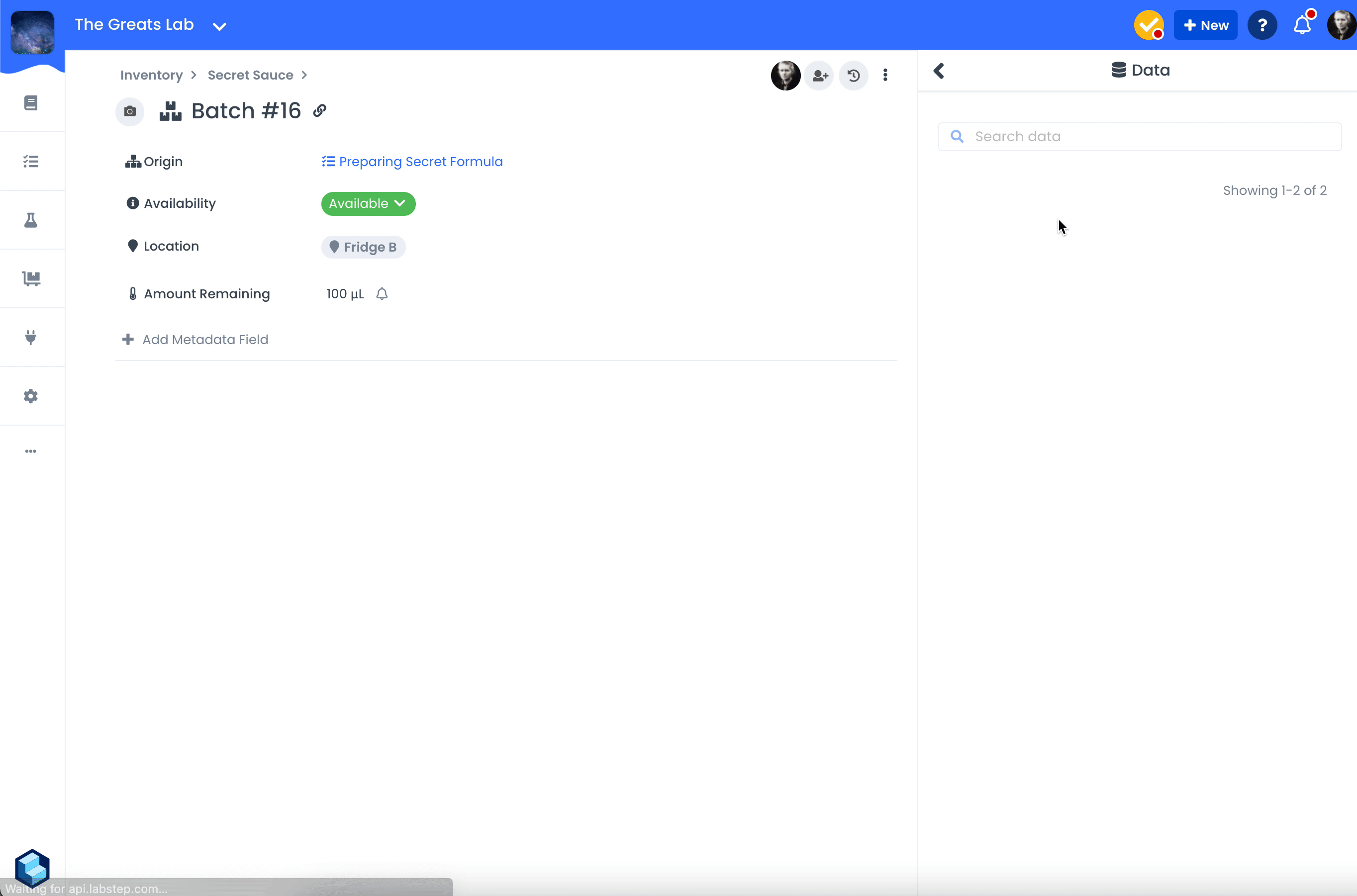Viewport: 1357px width, 896px height.
Task: Open the devices plug sidebar icon
Action: click(31, 338)
